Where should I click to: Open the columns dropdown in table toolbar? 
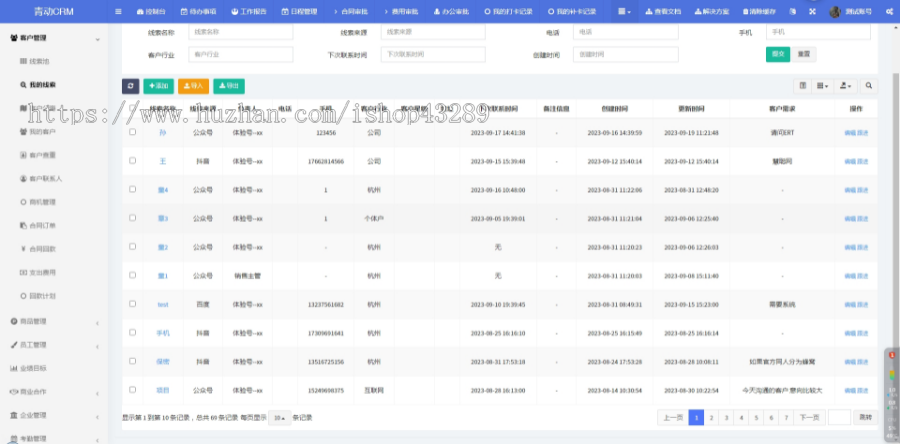click(823, 87)
